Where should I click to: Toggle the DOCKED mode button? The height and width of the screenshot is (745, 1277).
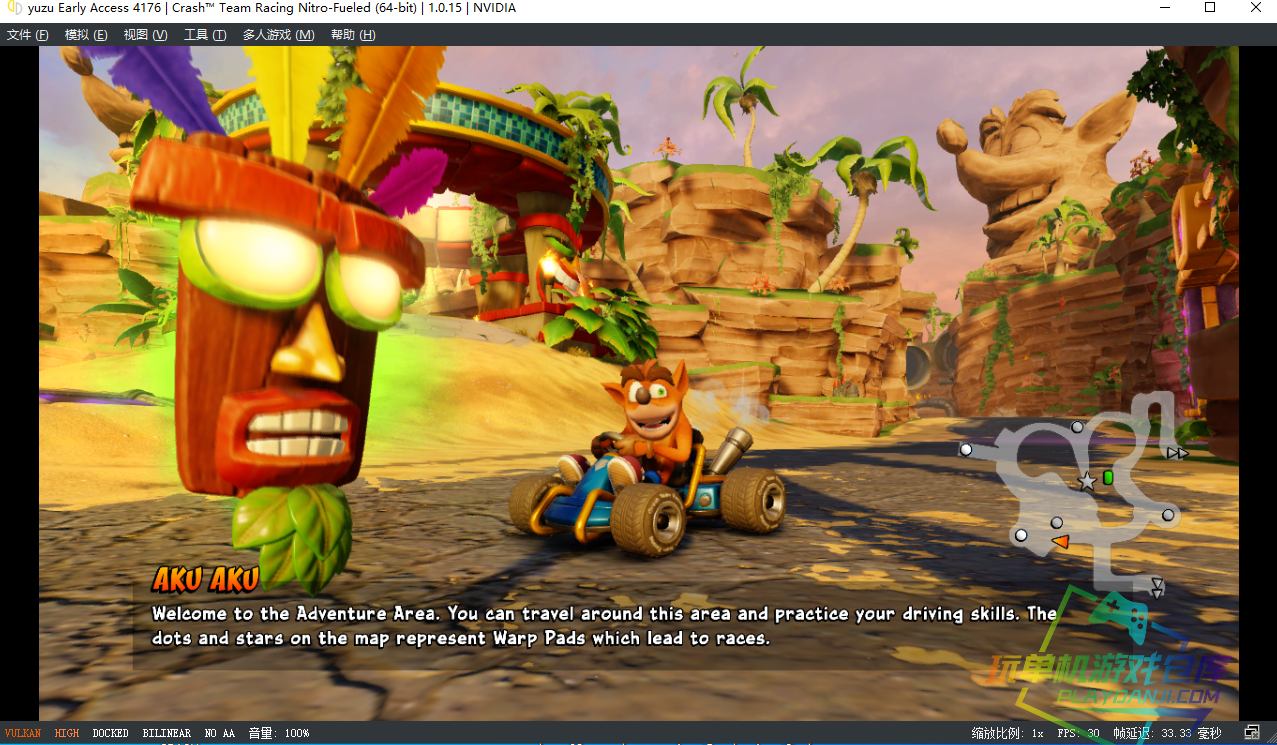[x=111, y=733]
